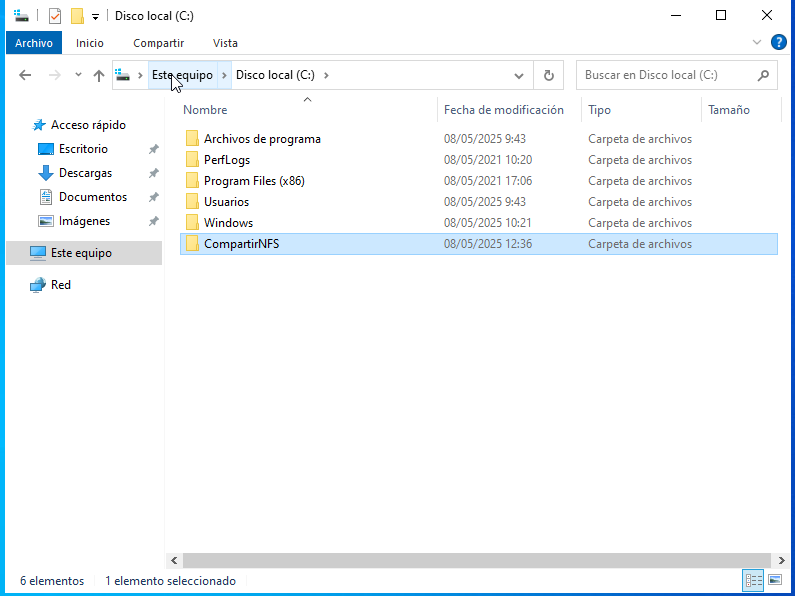The width and height of the screenshot is (795, 596).
Task: Expand the ribbon with the chevron
Action: pos(757,43)
